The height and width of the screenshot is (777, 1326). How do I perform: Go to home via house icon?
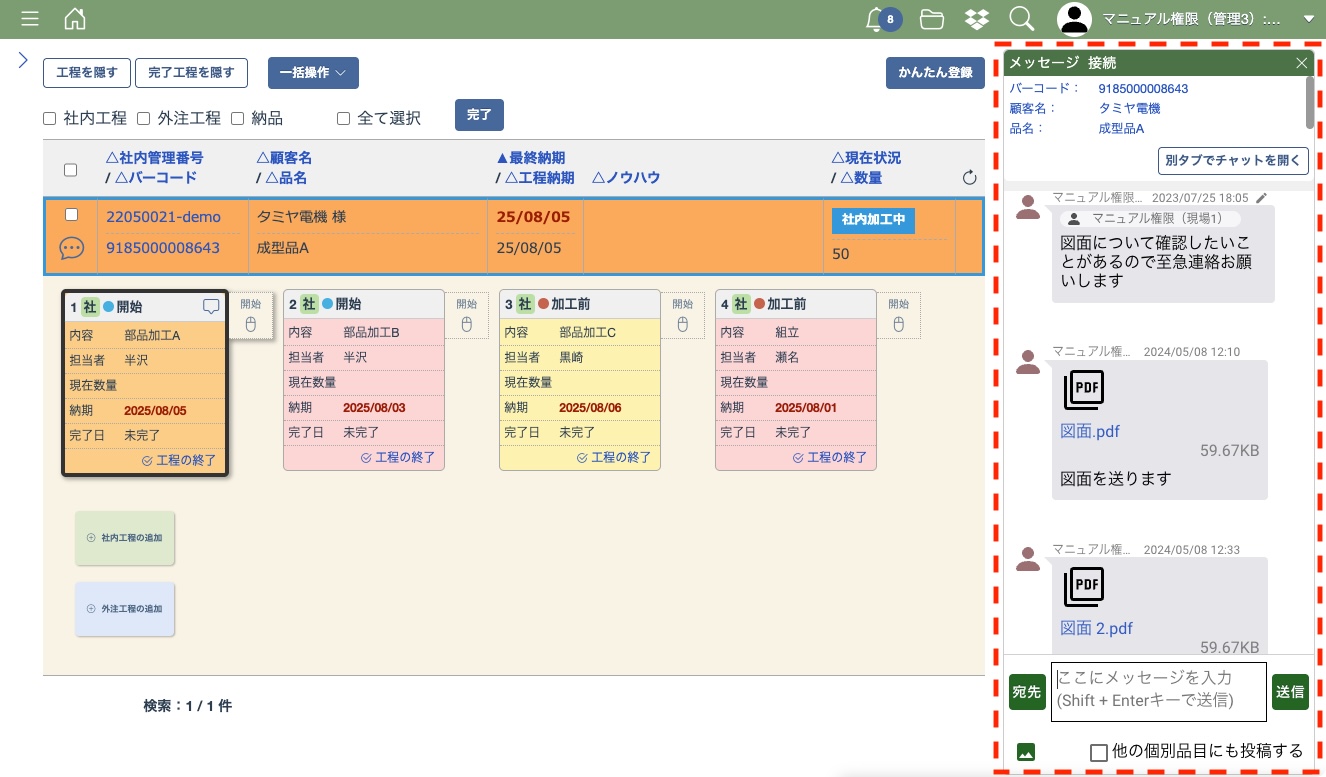pos(74,19)
